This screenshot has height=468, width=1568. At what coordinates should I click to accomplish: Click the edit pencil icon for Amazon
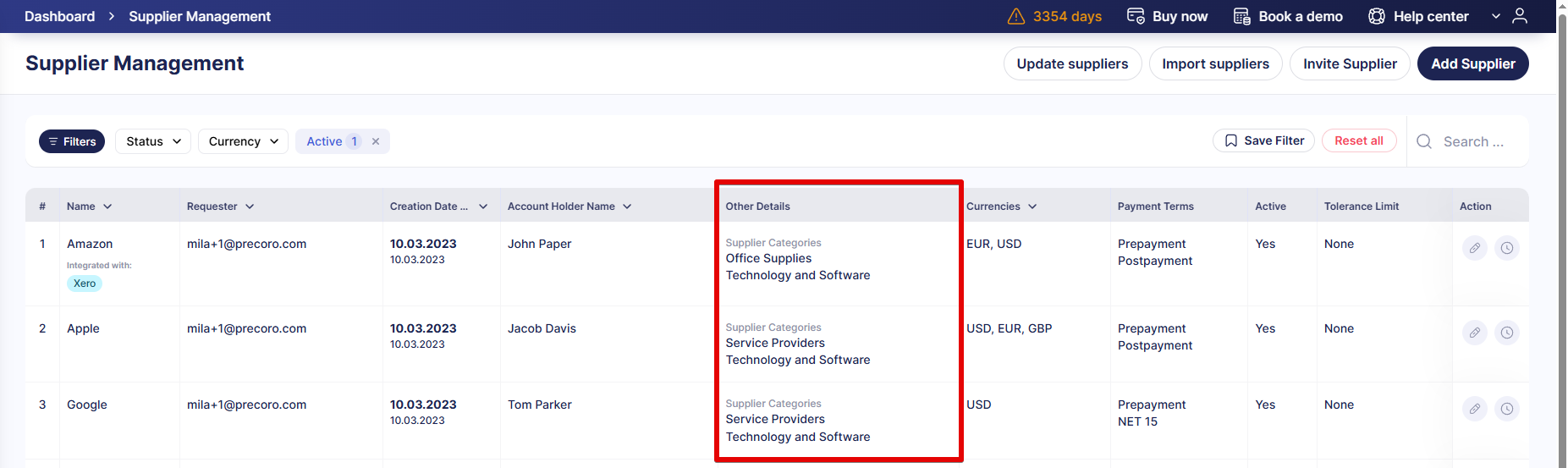pyautogui.click(x=1475, y=248)
